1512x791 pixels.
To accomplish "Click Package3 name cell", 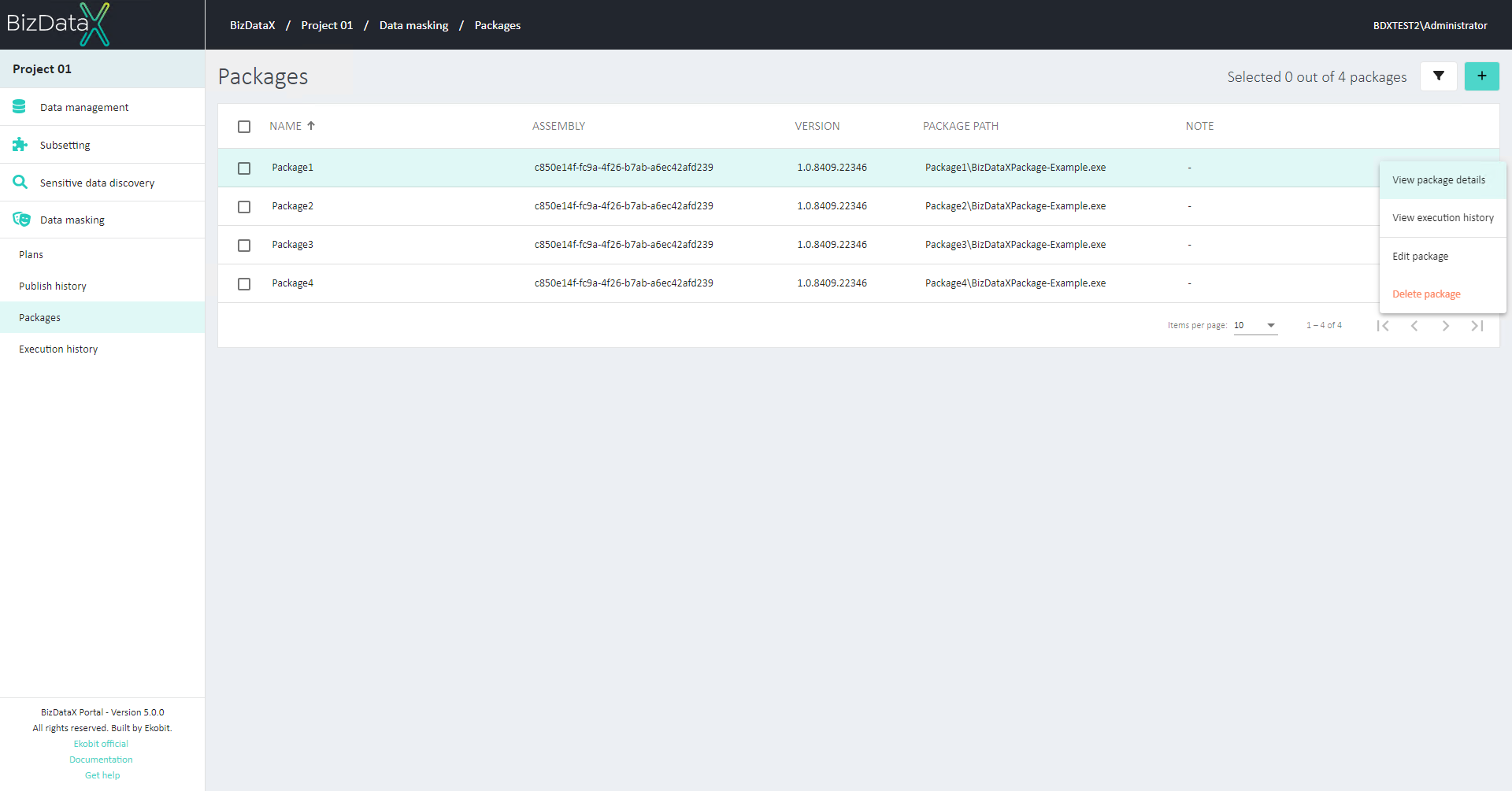I will point(293,245).
